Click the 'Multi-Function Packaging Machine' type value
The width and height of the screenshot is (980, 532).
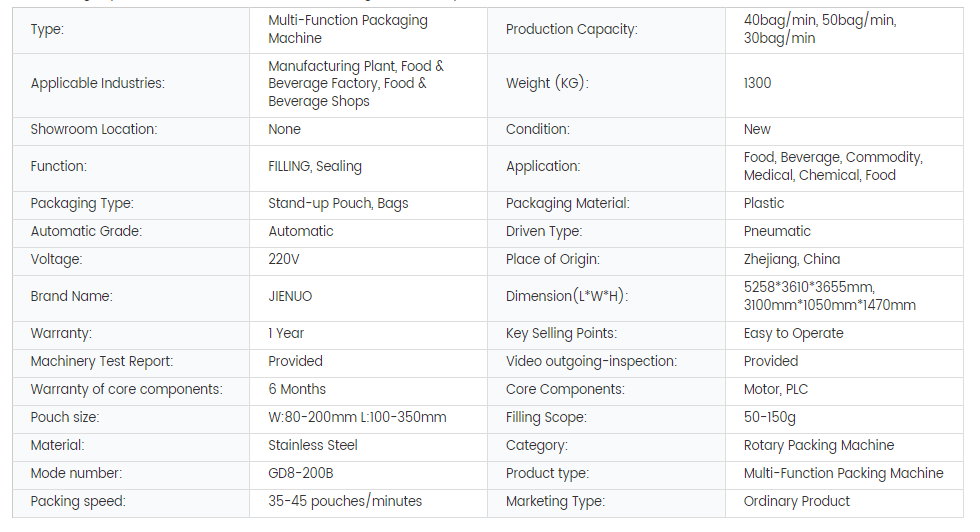[347, 29]
